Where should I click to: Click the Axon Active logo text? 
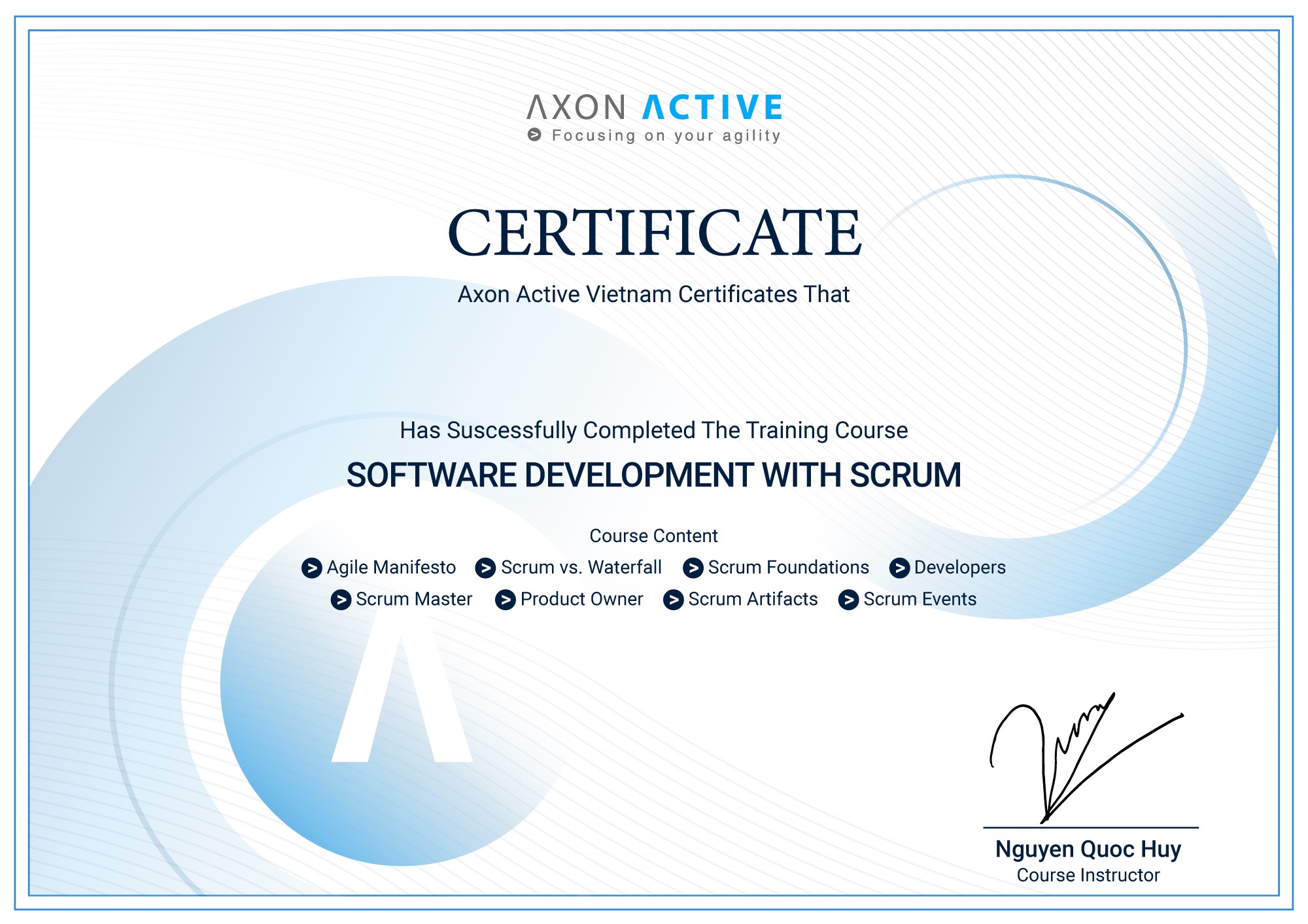[654, 108]
